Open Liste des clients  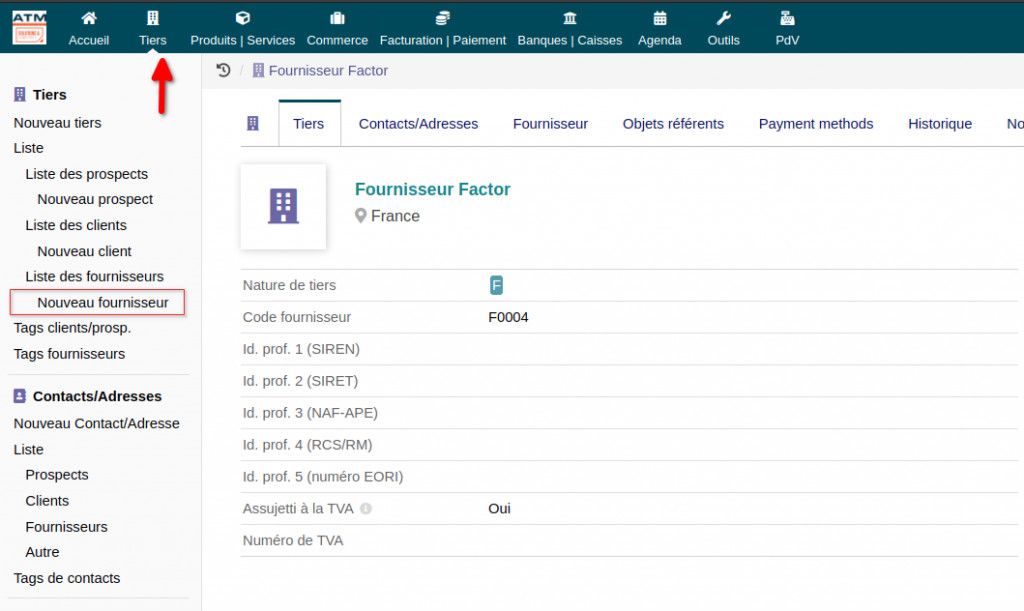76,225
